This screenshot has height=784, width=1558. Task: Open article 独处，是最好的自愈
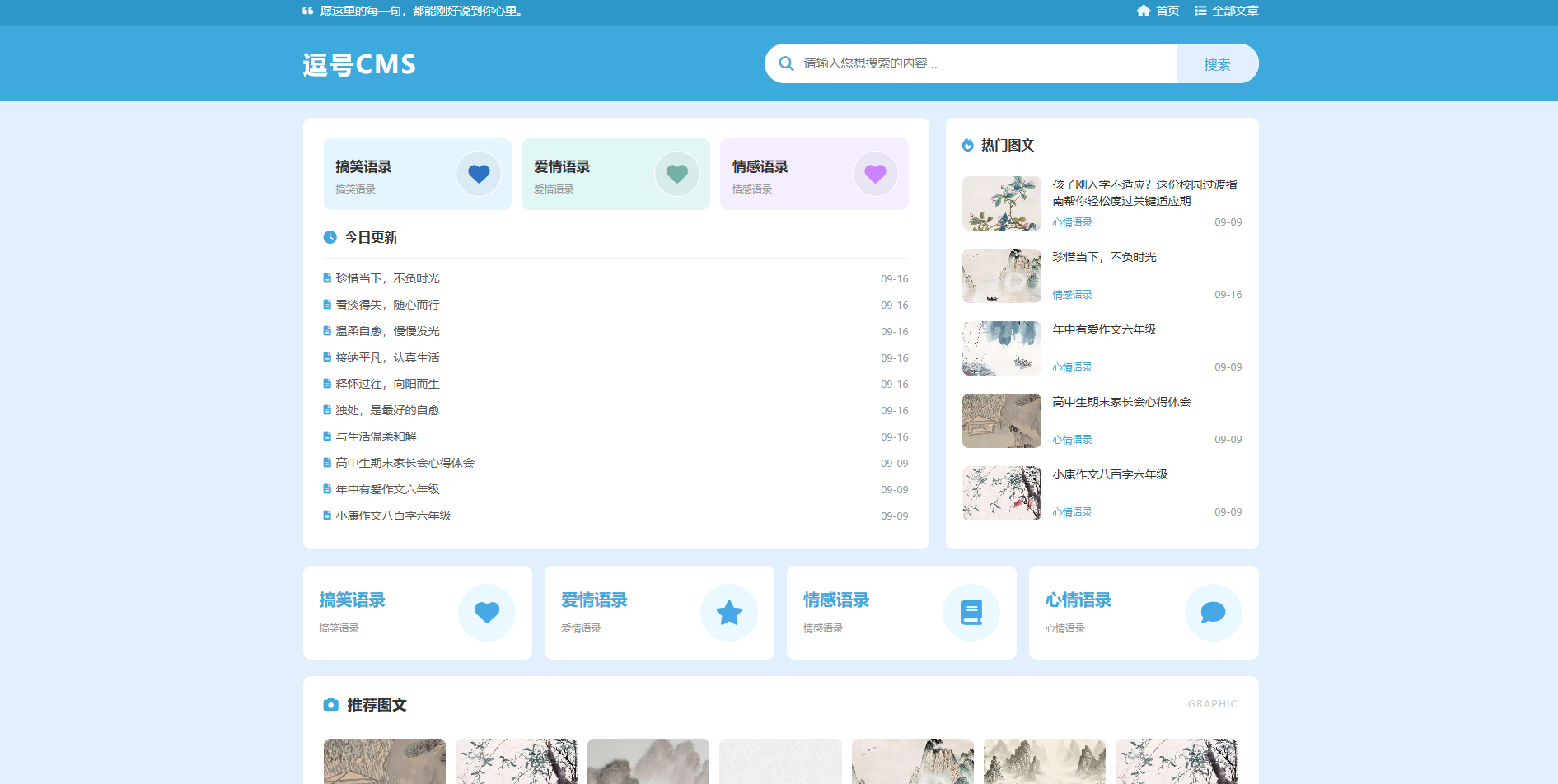[x=387, y=410]
